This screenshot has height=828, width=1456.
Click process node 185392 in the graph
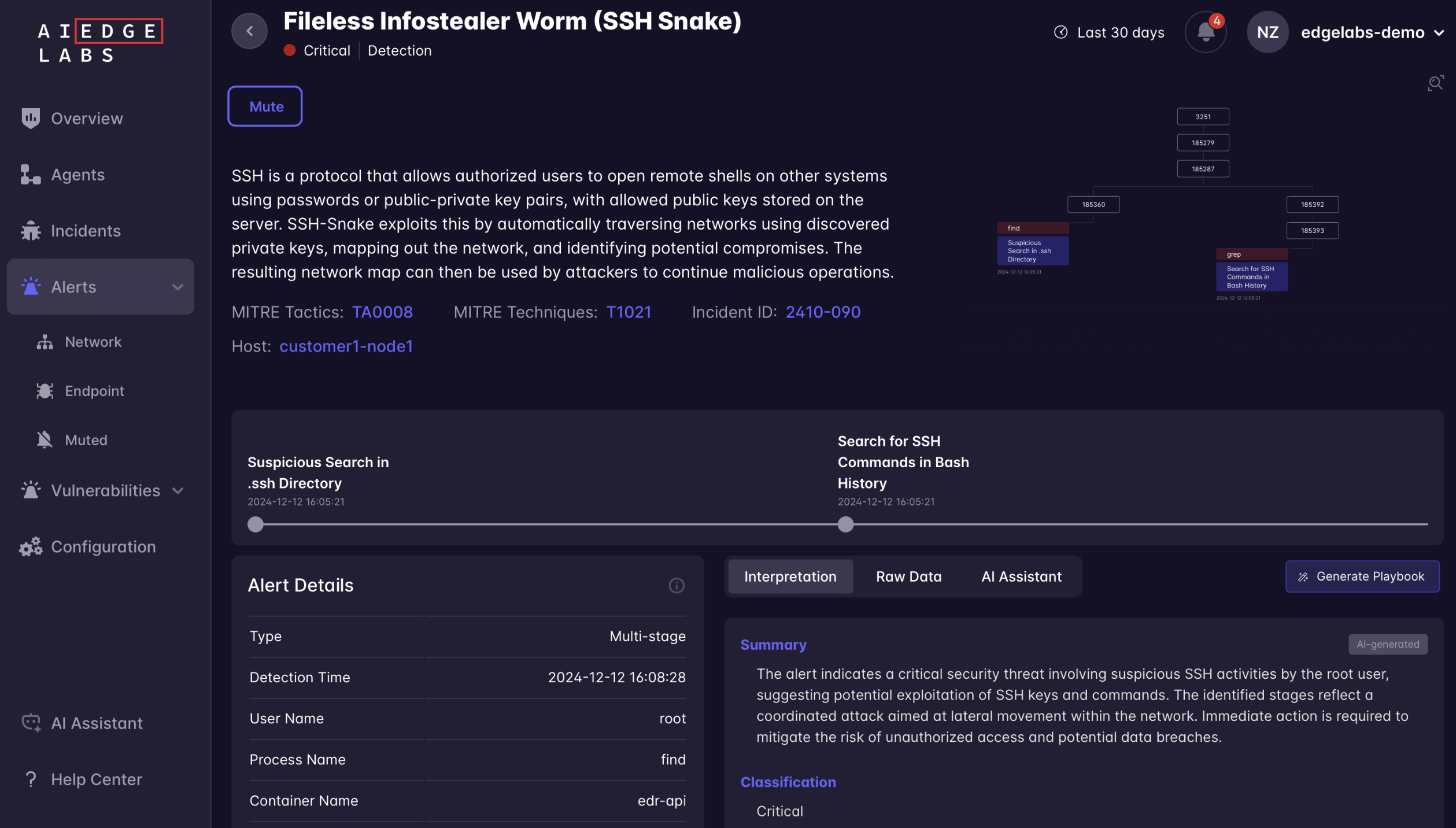[1312, 205]
